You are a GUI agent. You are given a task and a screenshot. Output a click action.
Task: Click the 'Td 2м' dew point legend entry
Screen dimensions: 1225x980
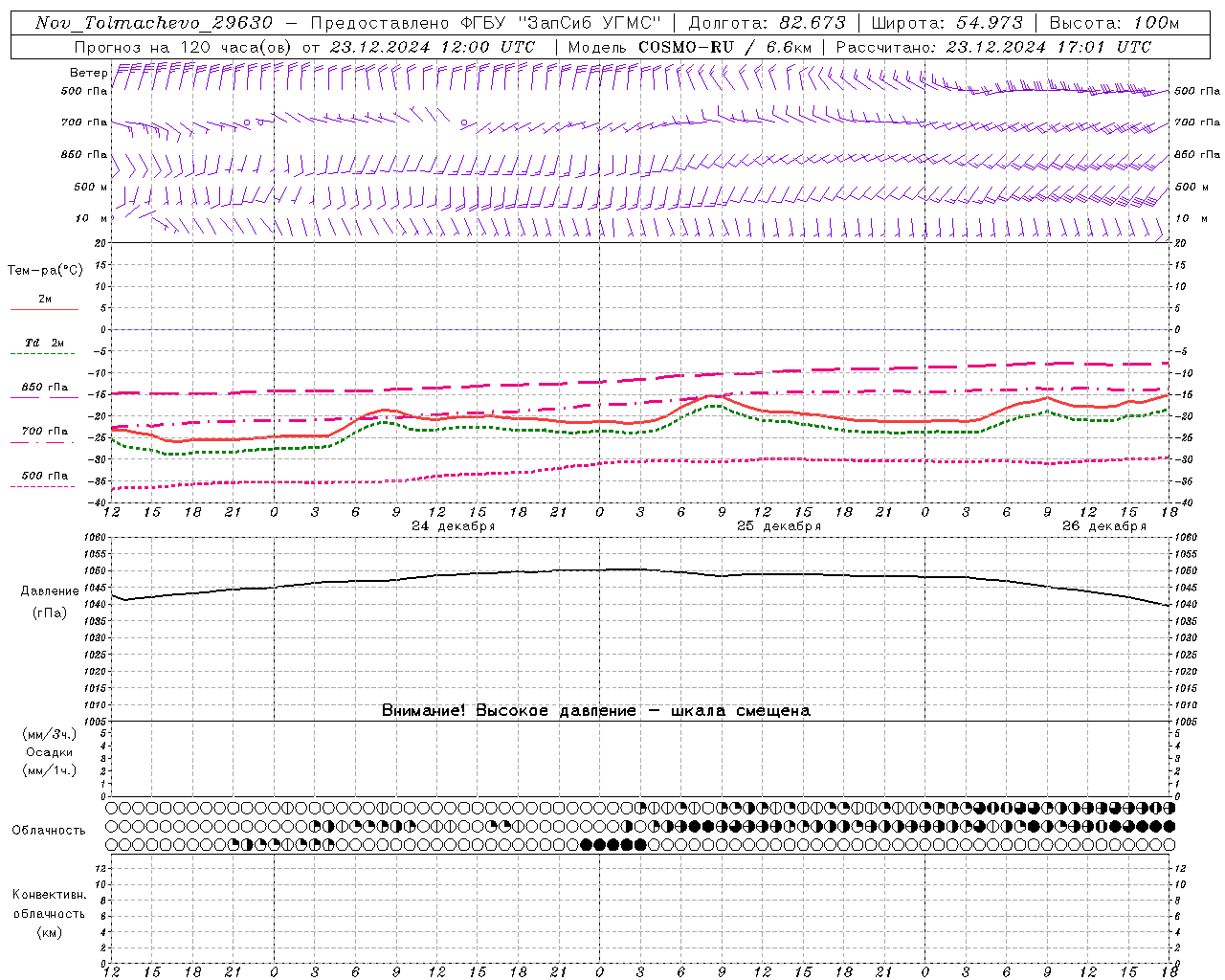(x=44, y=343)
